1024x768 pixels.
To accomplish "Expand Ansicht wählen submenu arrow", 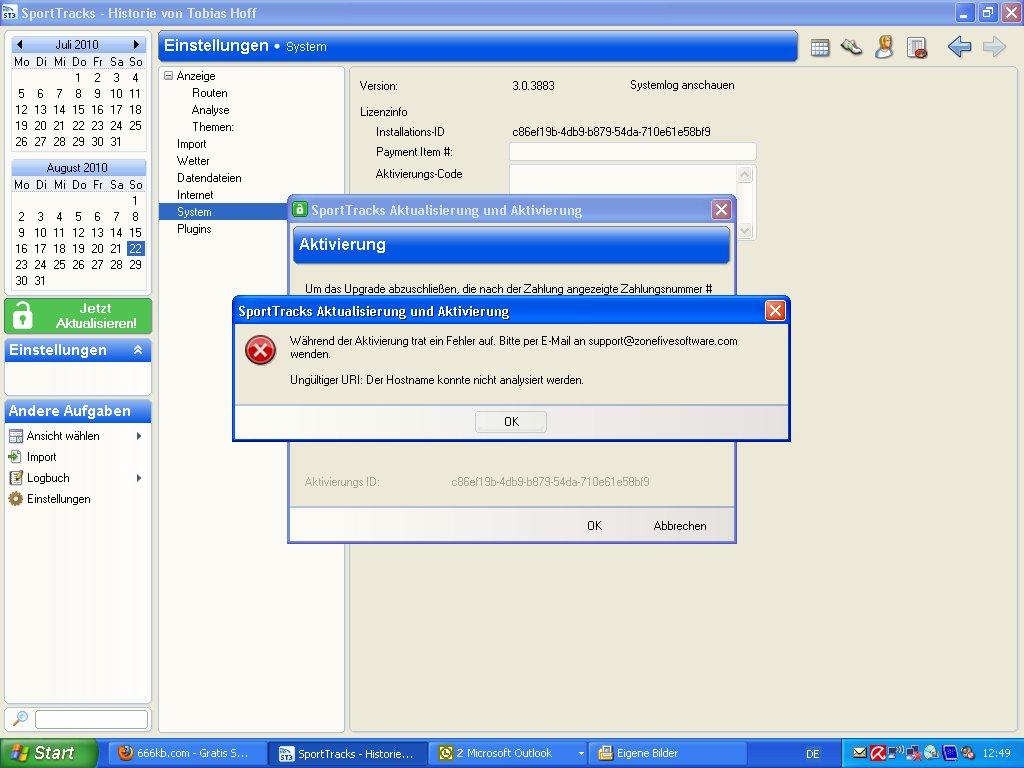I will [138, 436].
